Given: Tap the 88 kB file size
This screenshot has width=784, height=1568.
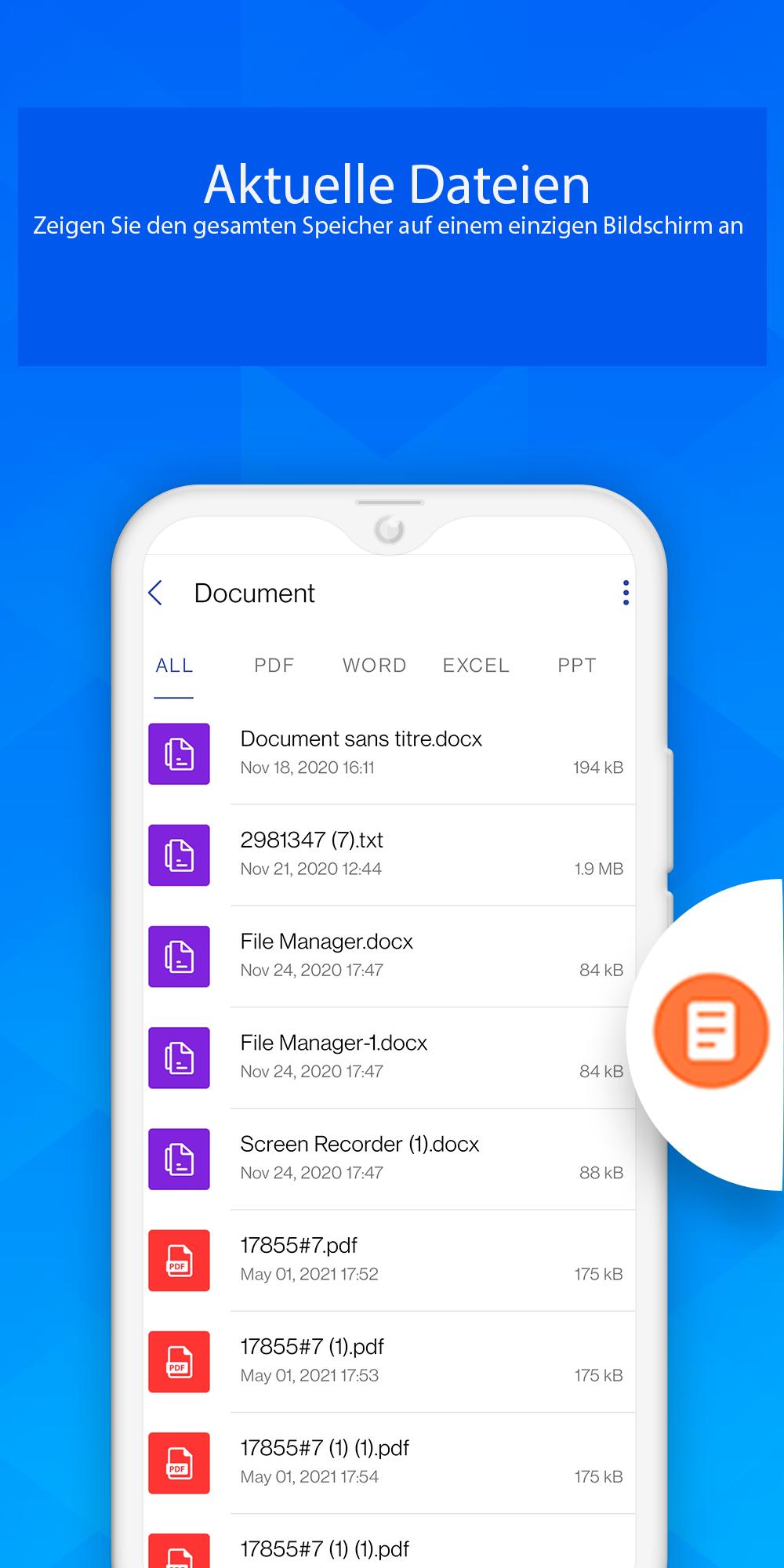Looking at the screenshot, I should coord(601,1173).
